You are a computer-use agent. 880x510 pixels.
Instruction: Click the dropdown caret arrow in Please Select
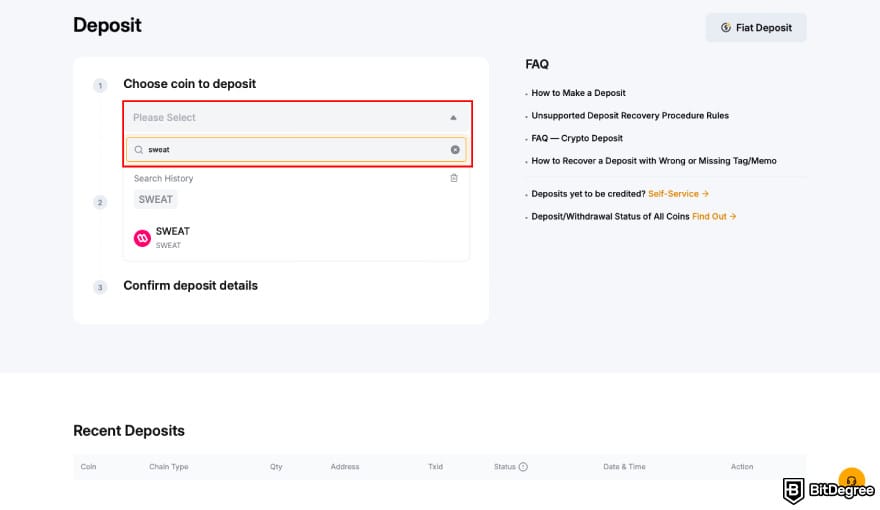point(453,118)
